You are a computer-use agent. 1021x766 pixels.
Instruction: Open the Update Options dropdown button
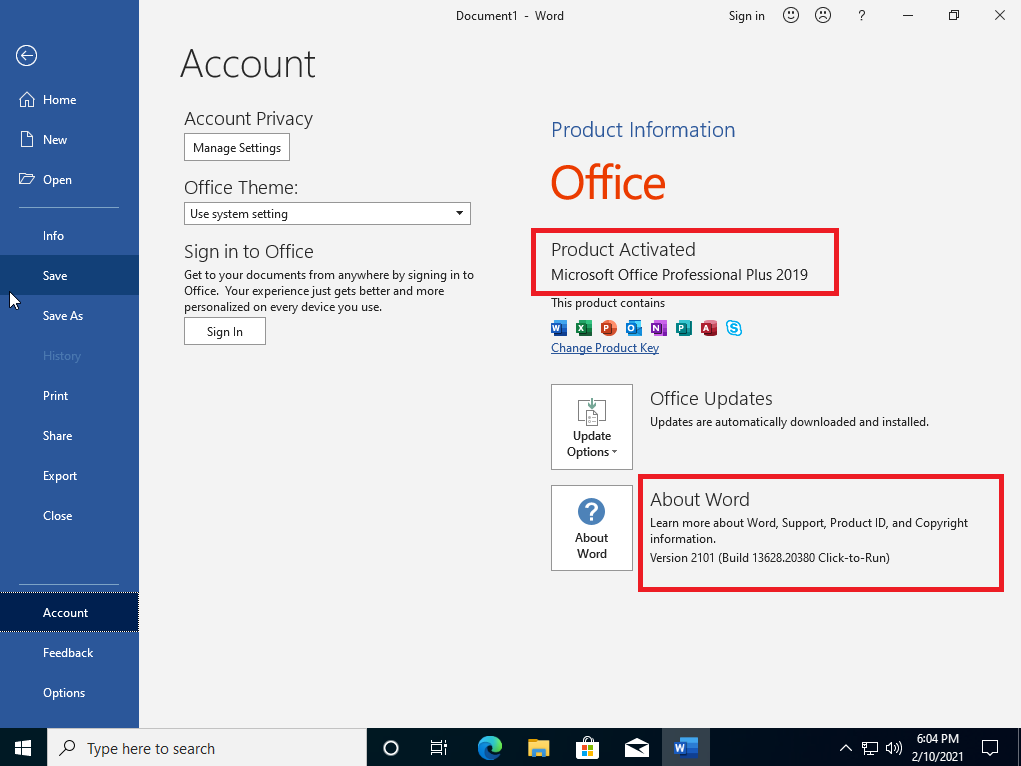(x=592, y=427)
